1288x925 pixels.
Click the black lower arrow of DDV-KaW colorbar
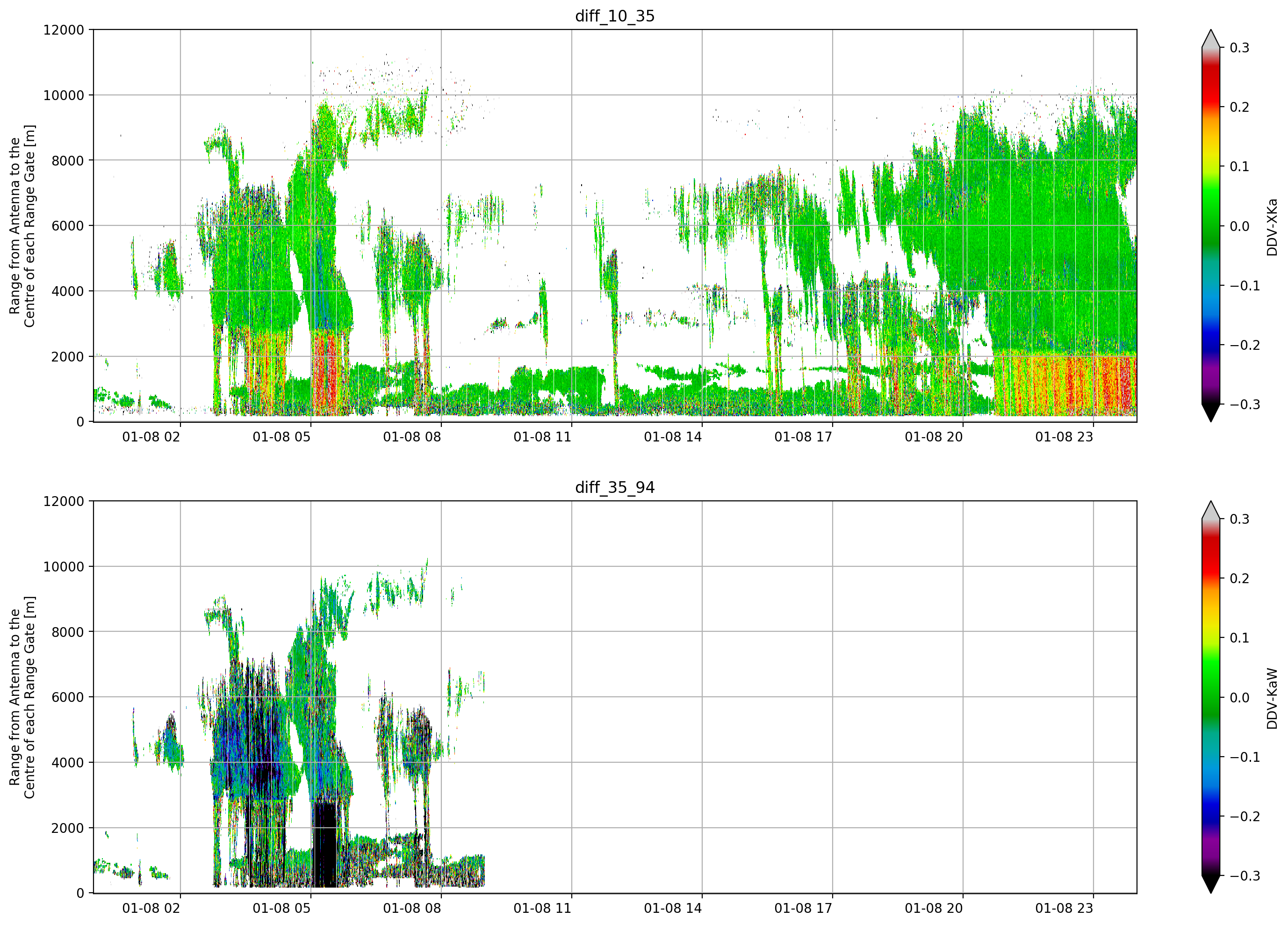pos(1211,884)
